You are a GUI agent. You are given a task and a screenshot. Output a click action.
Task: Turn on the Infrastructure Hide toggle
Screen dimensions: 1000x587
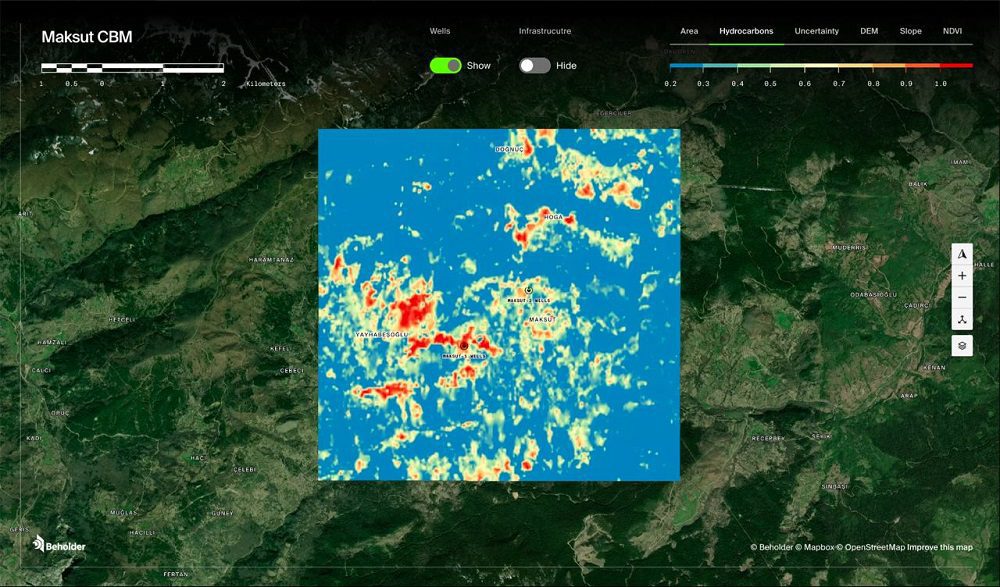pyautogui.click(x=534, y=65)
